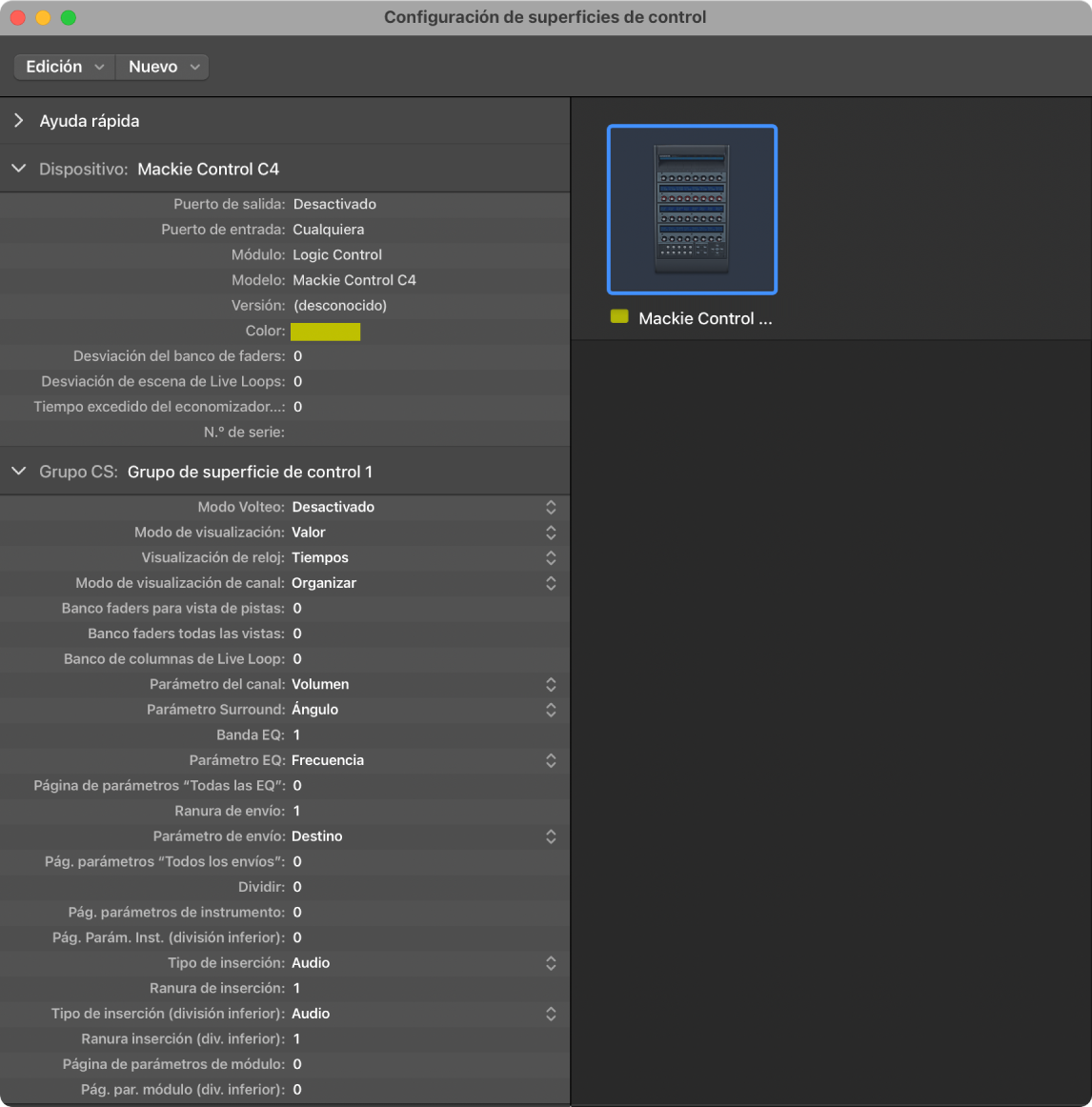Open Modo de visualización de canal popup

[551, 583]
